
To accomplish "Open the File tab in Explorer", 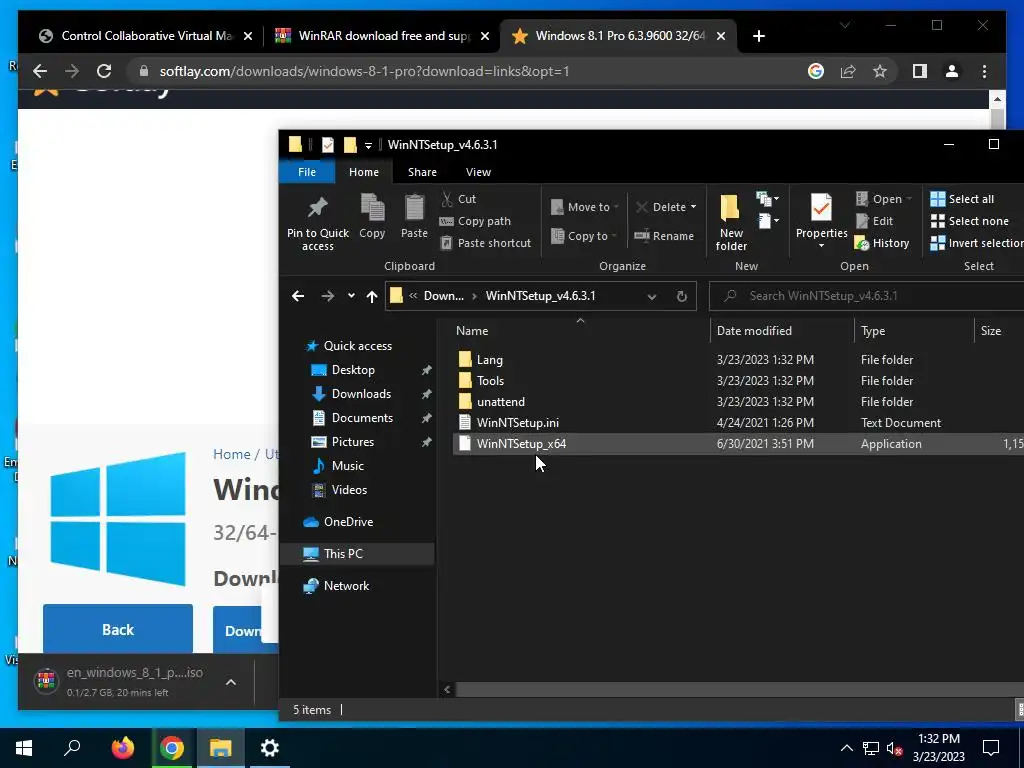I will click(307, 172).
